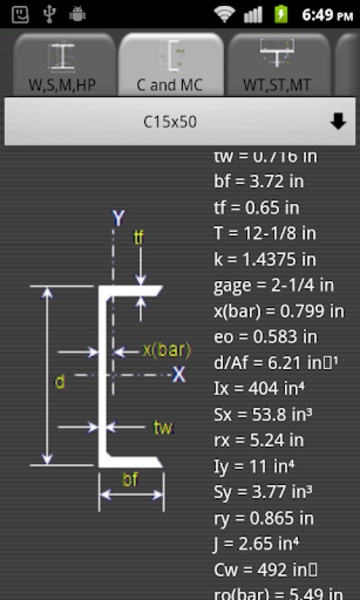Select the 'x(bar) = 0.799 in' row
This screenshot has width=360, height=600.
(279, 311)
